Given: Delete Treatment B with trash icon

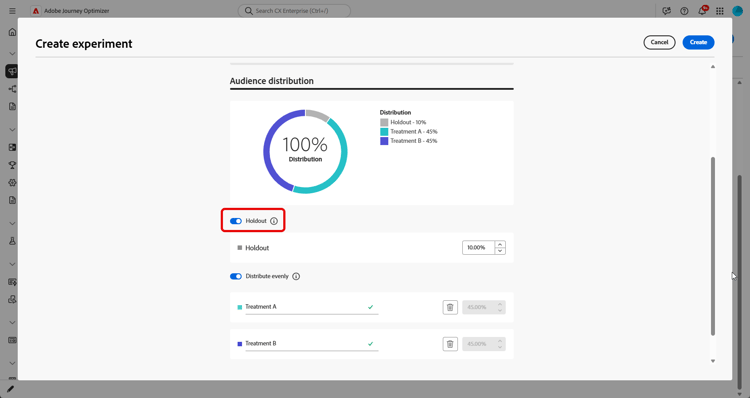Looking at the screenshot, I should tap(450, 344).
